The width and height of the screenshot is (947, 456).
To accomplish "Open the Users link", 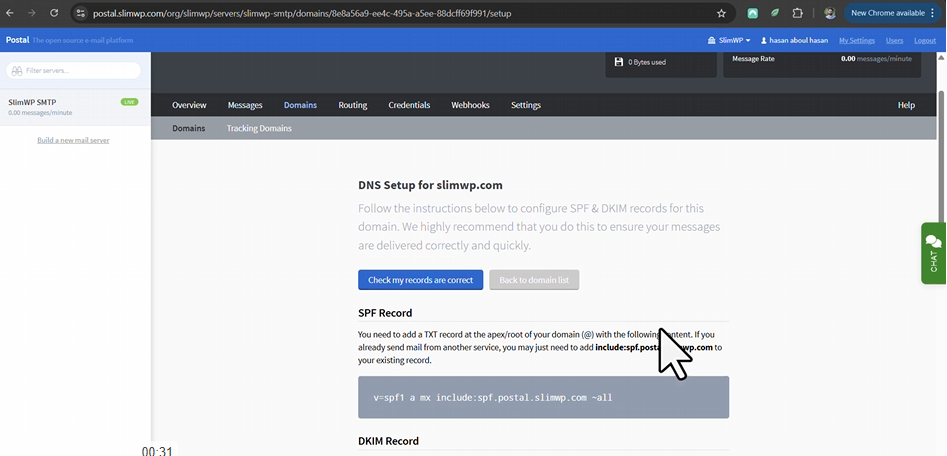I will pos(894,40).
